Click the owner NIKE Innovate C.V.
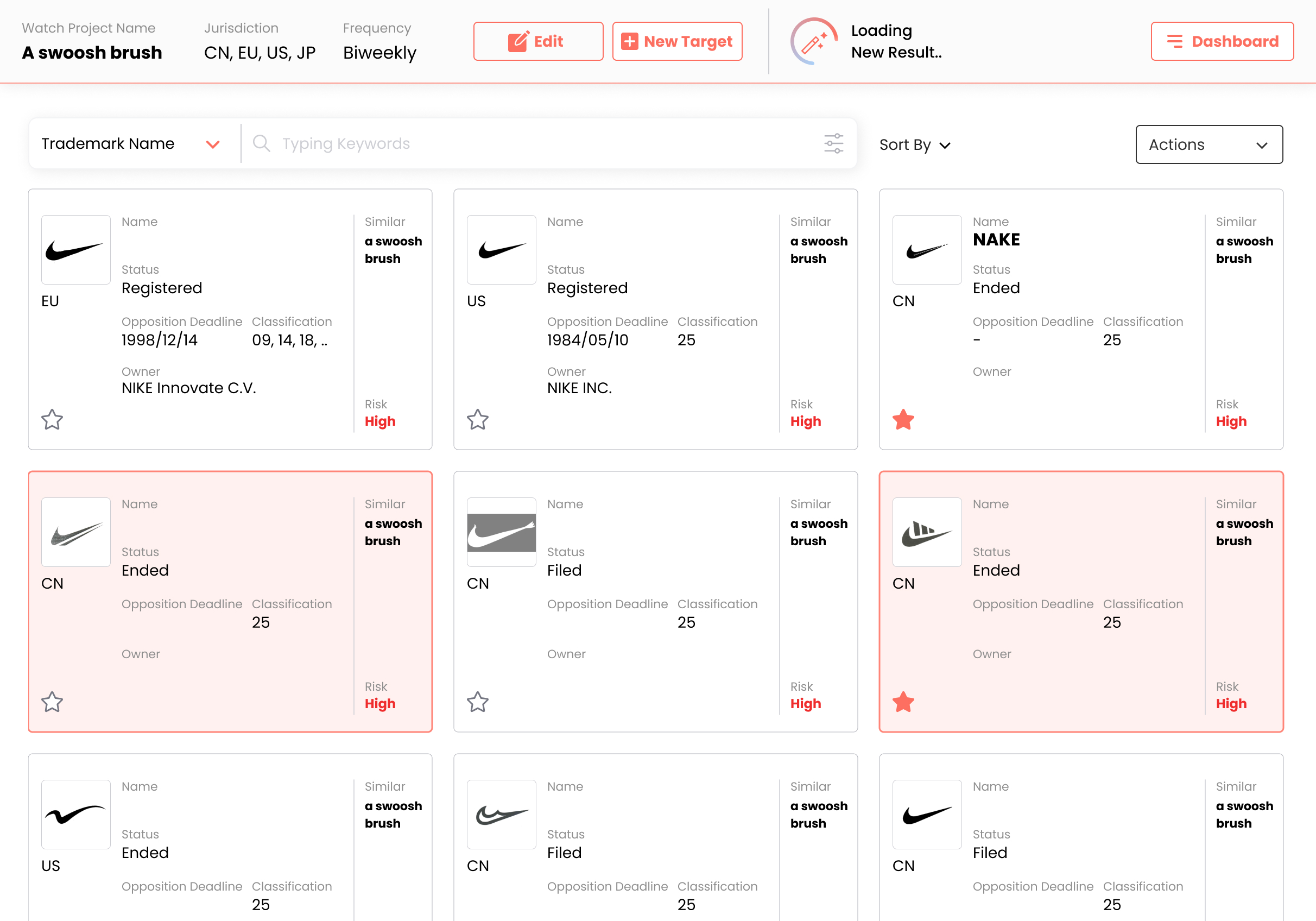This screenshot has height=921, width=1316. pos(188,388)
